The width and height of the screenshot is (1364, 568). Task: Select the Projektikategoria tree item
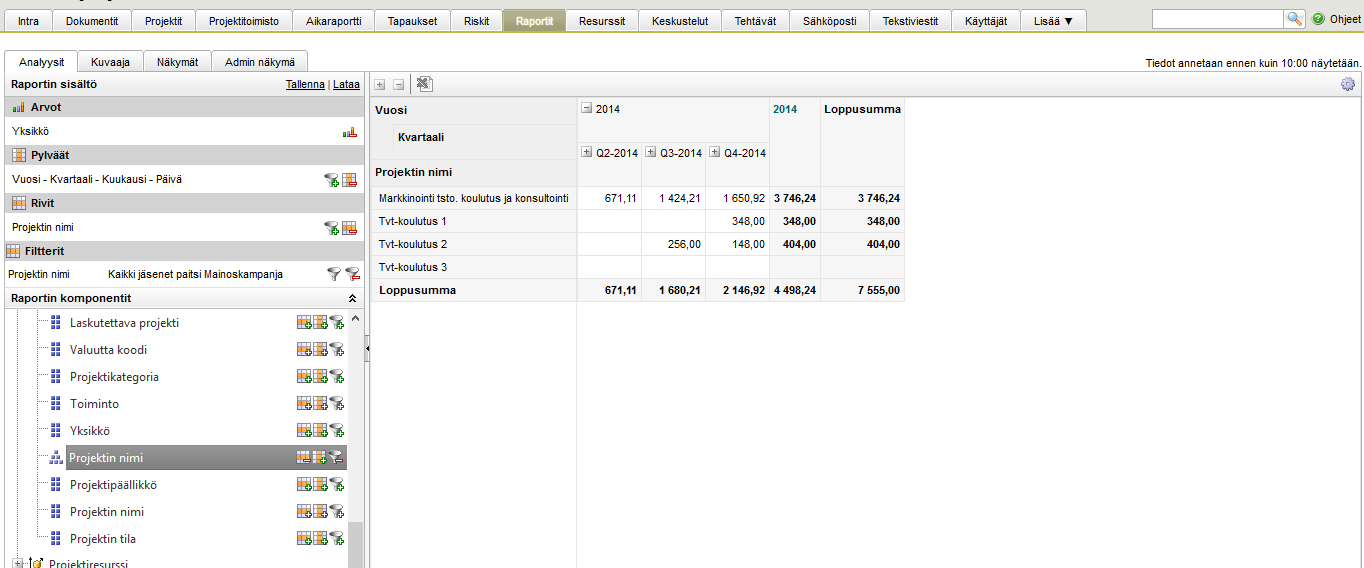(114, 377)
